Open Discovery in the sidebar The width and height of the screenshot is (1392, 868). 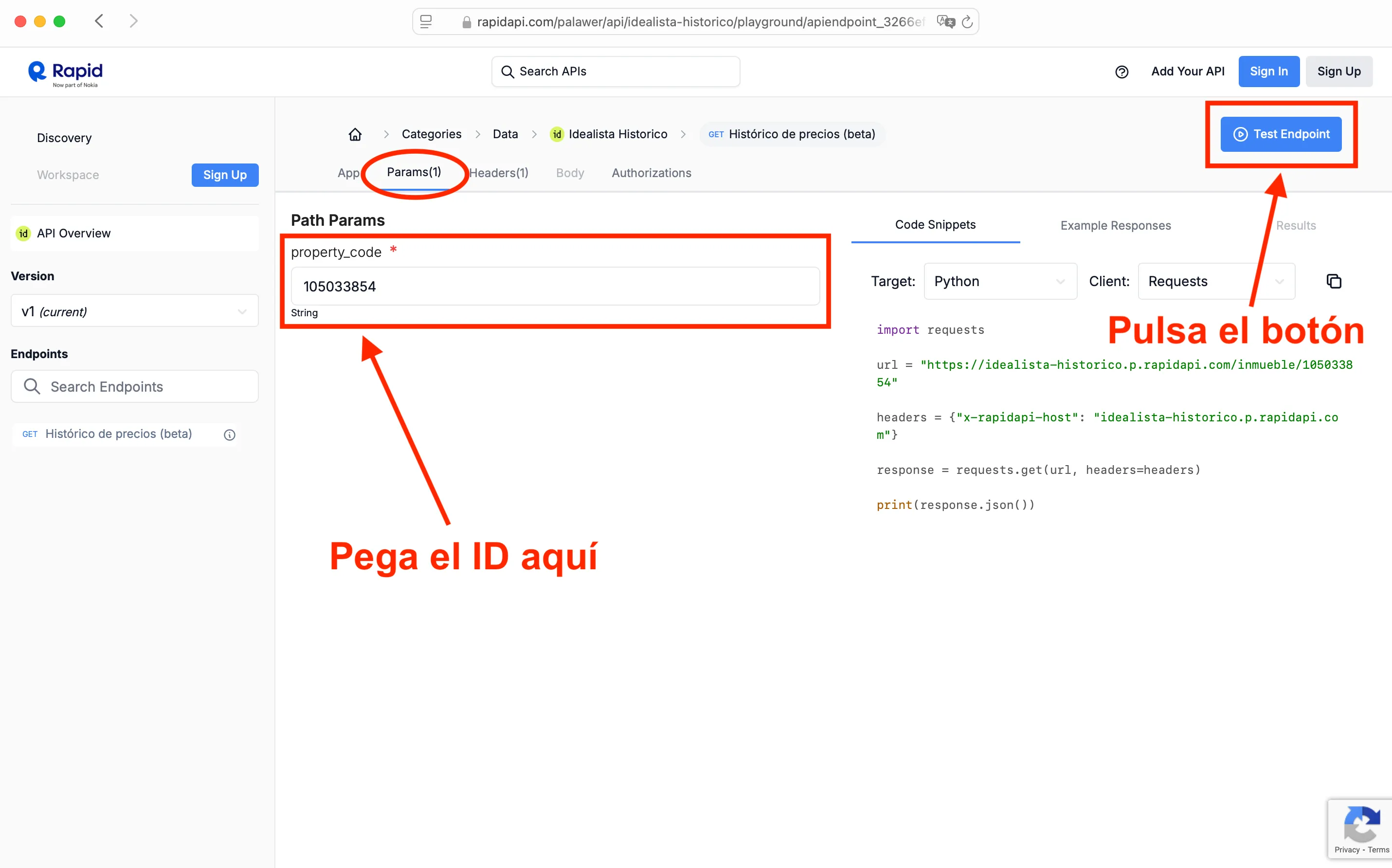point(64,138)
